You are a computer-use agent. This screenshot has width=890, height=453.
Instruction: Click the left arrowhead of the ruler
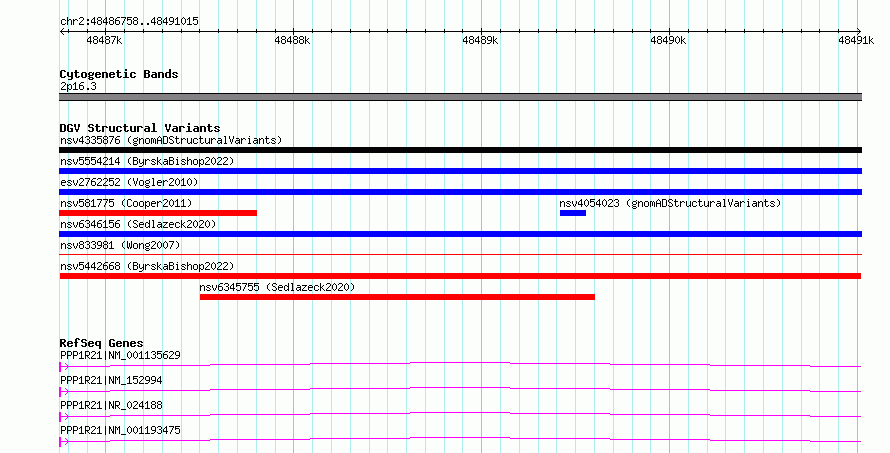pyautogui.click(x=62, y=31)
